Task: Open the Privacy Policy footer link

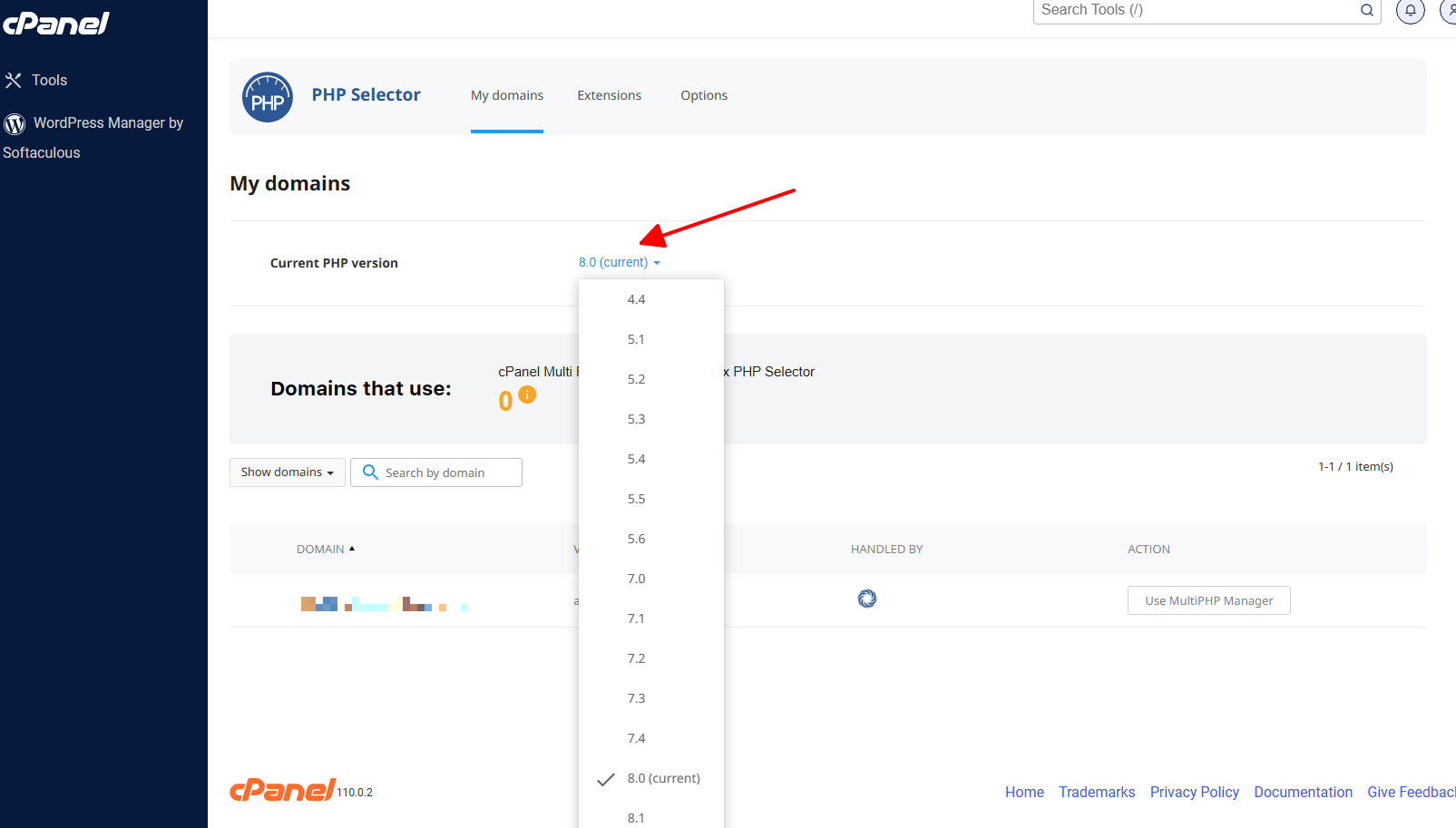Action: [1195, 793]
